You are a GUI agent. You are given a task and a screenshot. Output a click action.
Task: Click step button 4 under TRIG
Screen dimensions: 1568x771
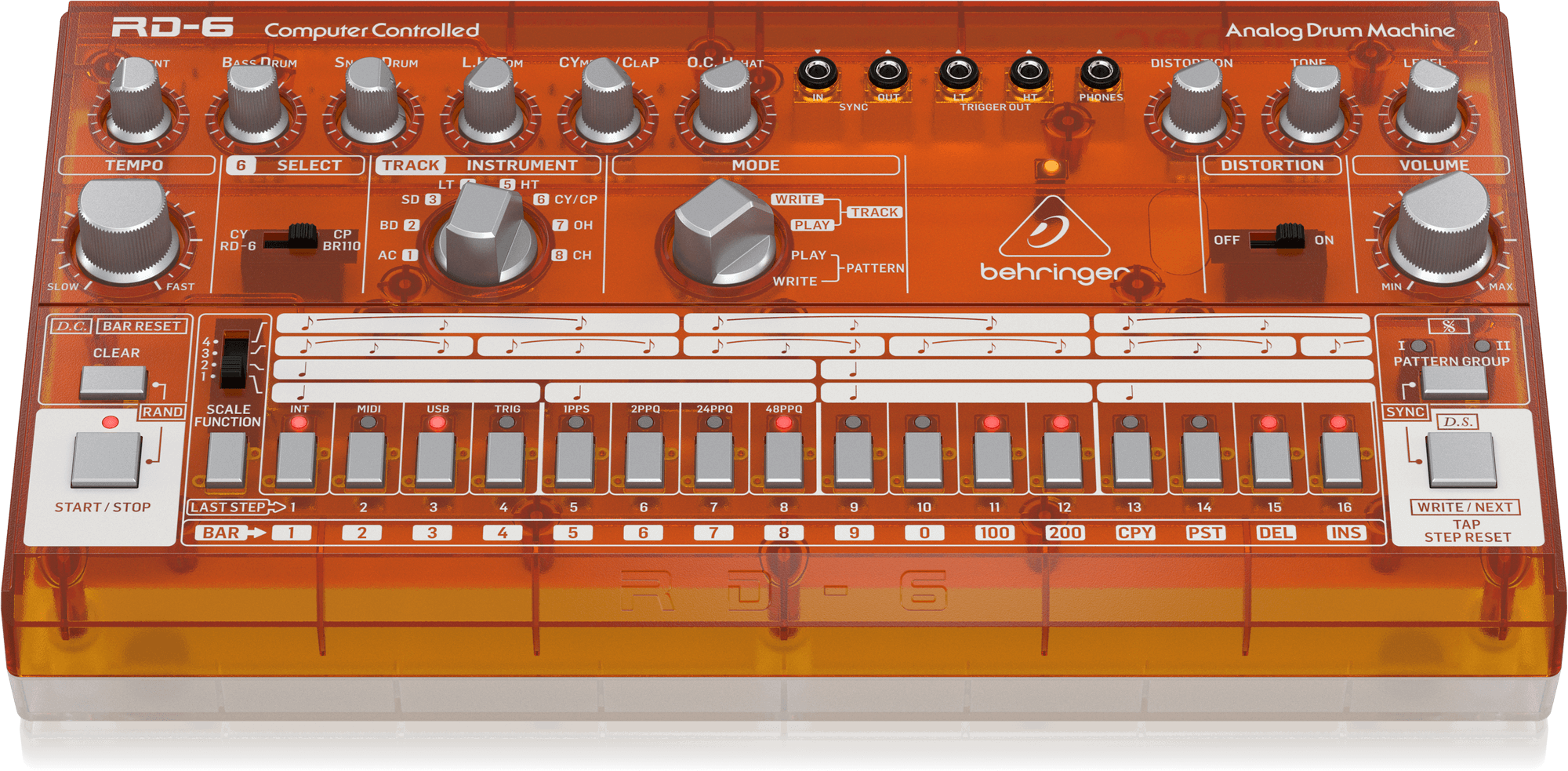click(506, 458)
